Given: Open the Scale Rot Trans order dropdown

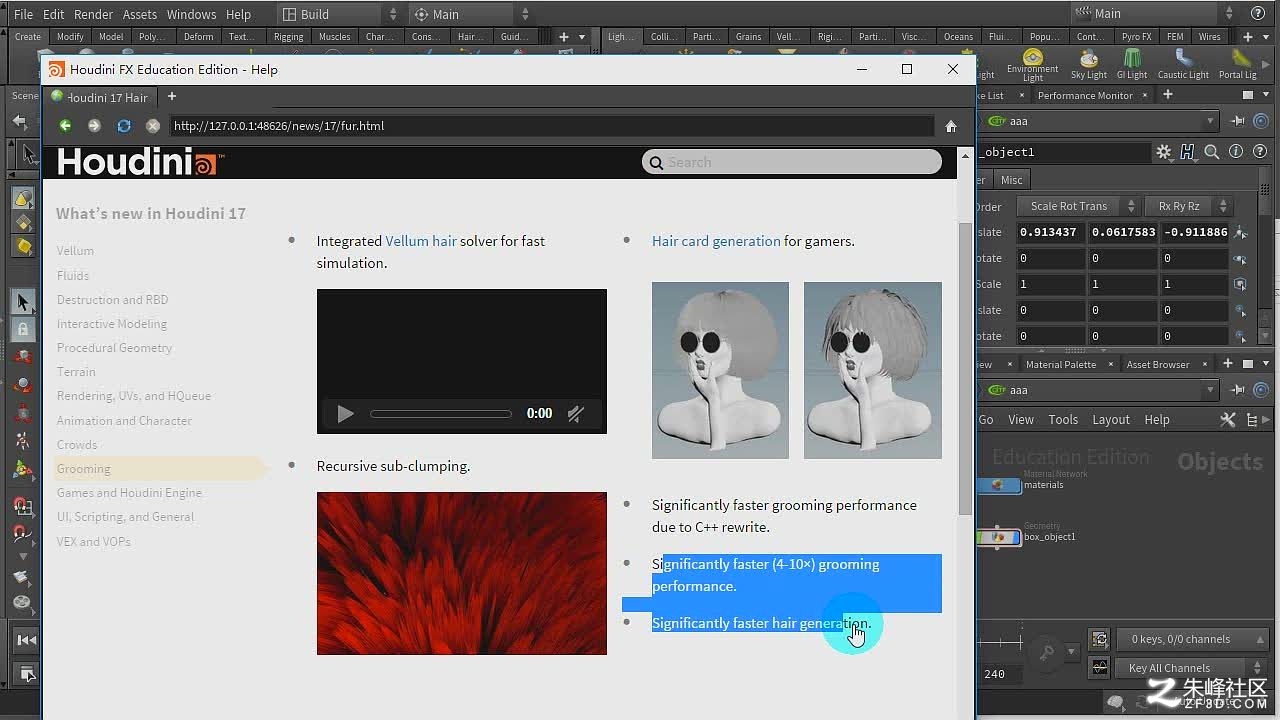Looking at the screenshot, I should pyautogui.click(x=1078, y=206).
